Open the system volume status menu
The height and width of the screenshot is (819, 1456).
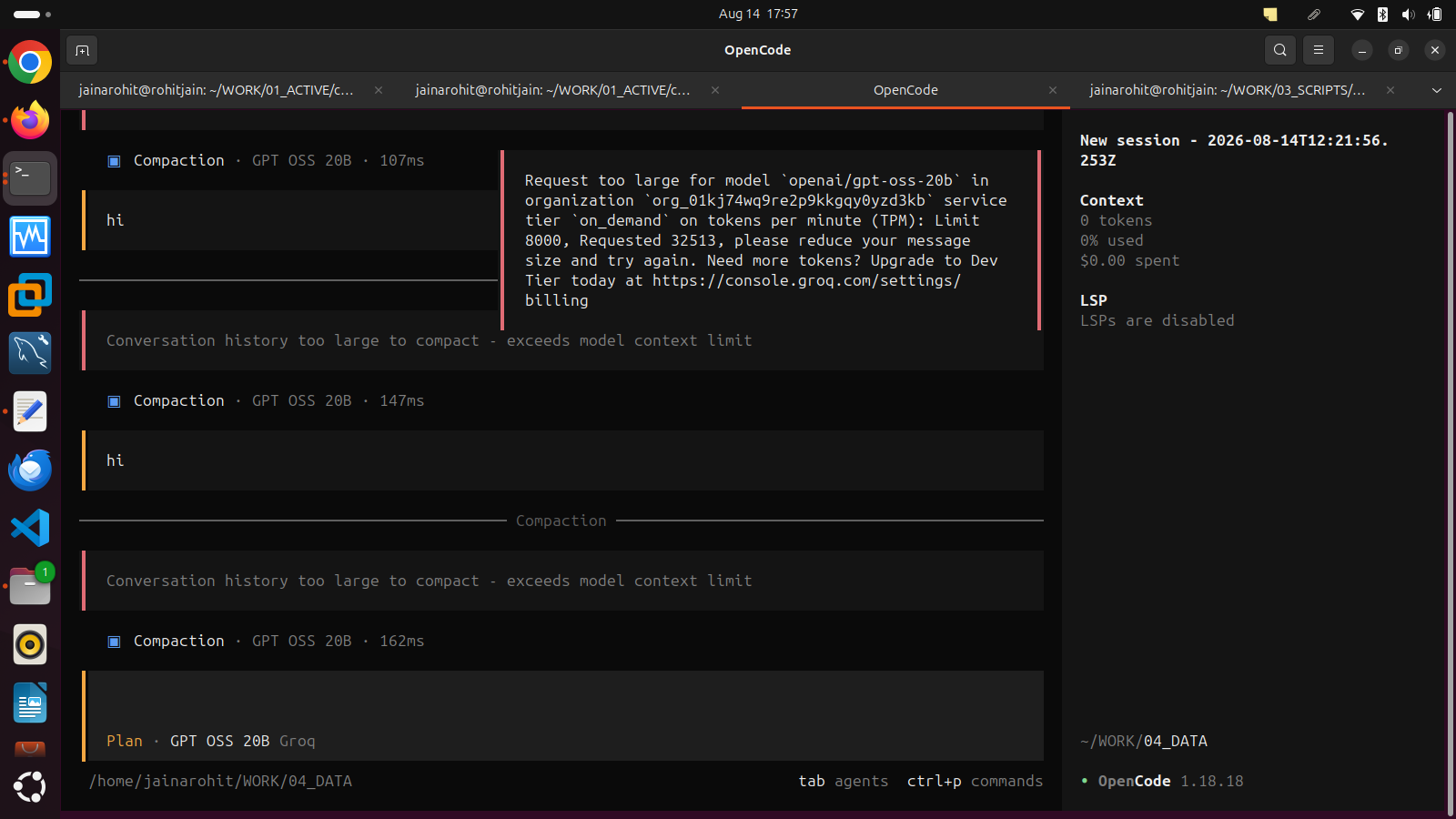click(1409, 14)
